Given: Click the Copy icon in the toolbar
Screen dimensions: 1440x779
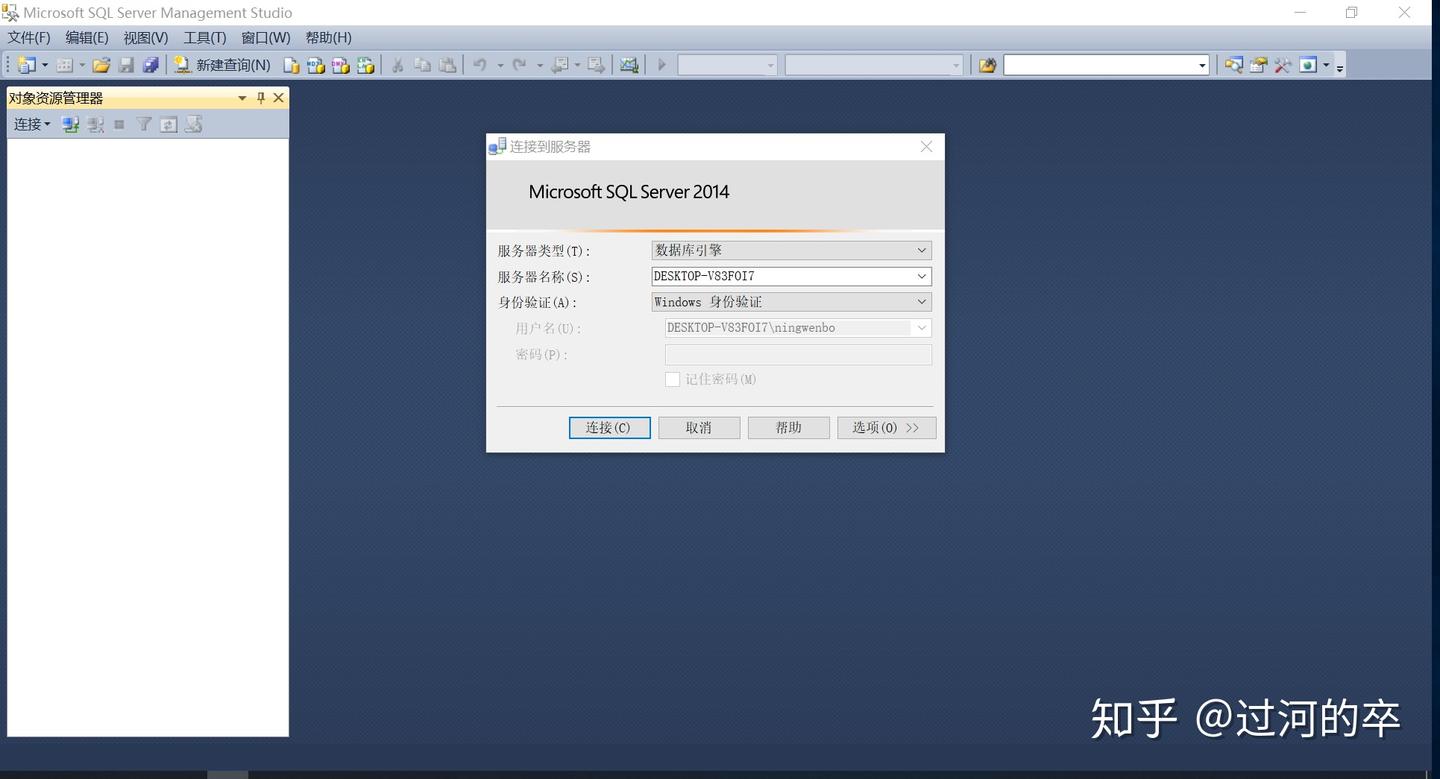Looking at the screenshot, I should [x=422, y=65].
